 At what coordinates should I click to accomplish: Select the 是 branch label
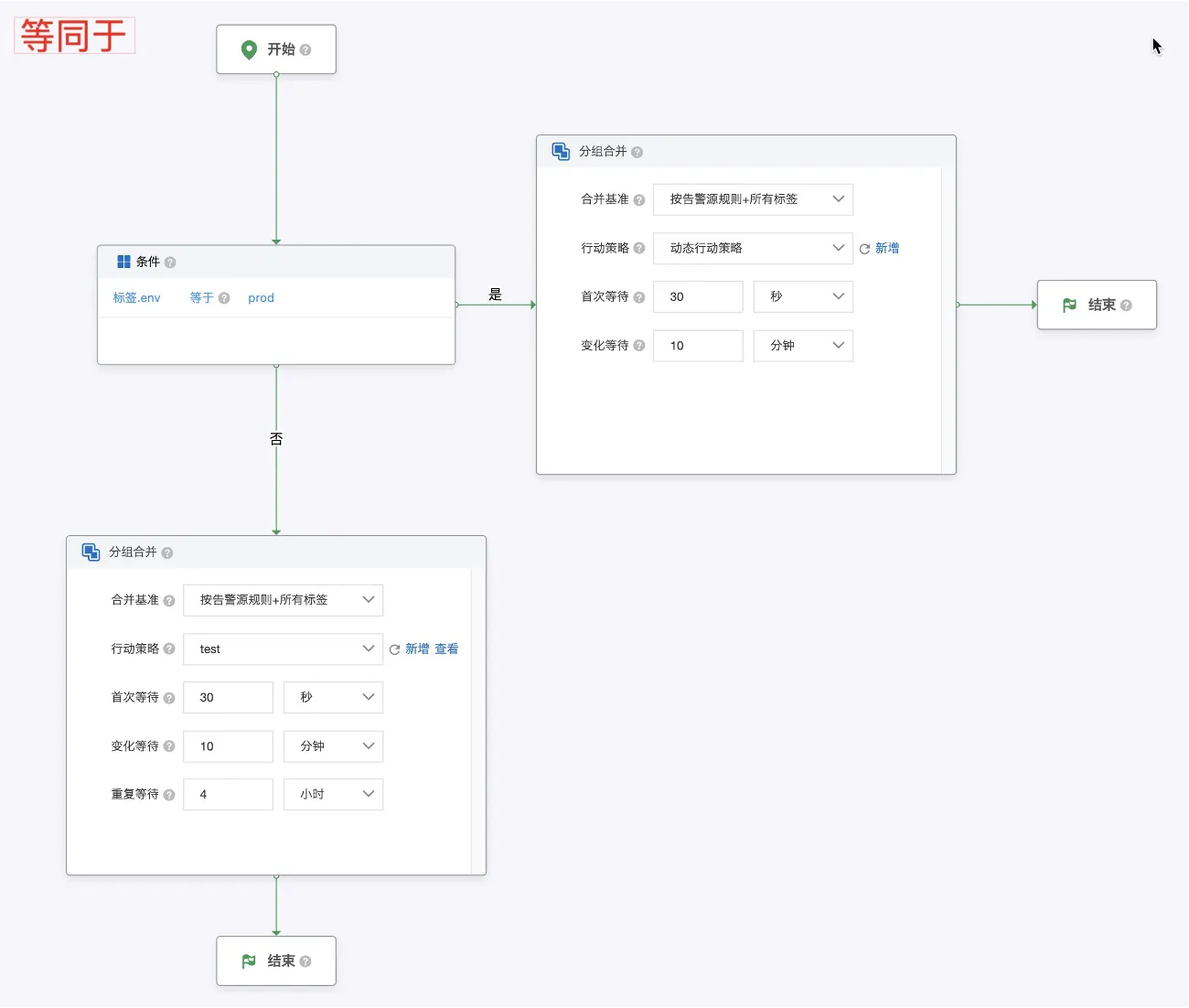click(496, 295)
